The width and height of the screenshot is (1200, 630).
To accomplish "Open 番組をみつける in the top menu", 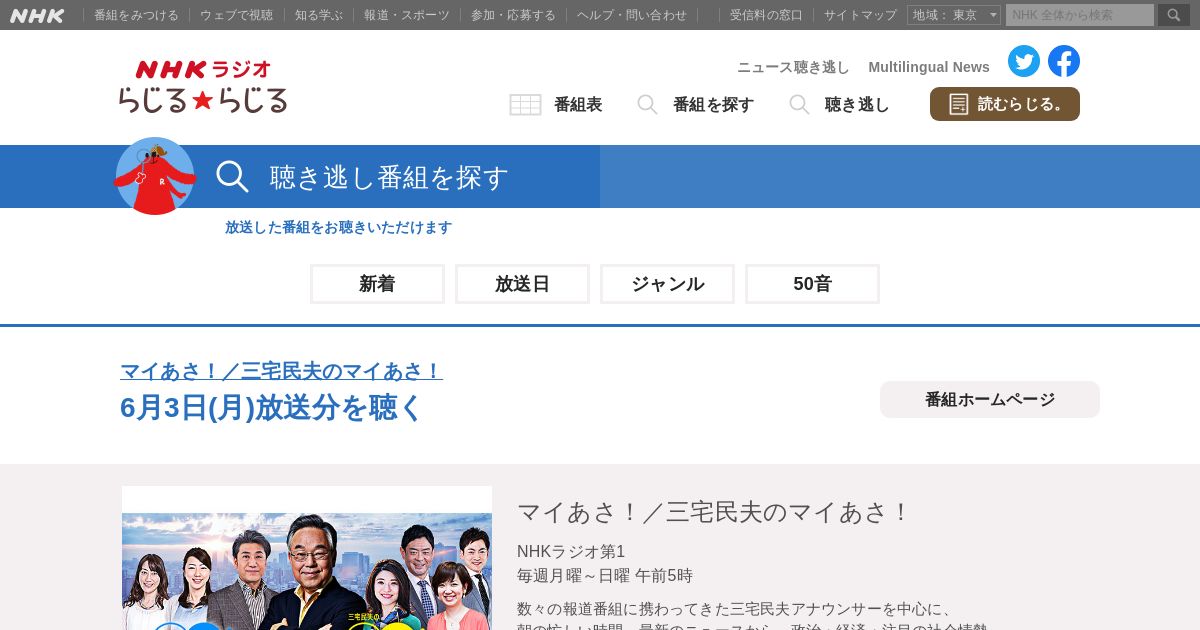I will tap(136, 15).
